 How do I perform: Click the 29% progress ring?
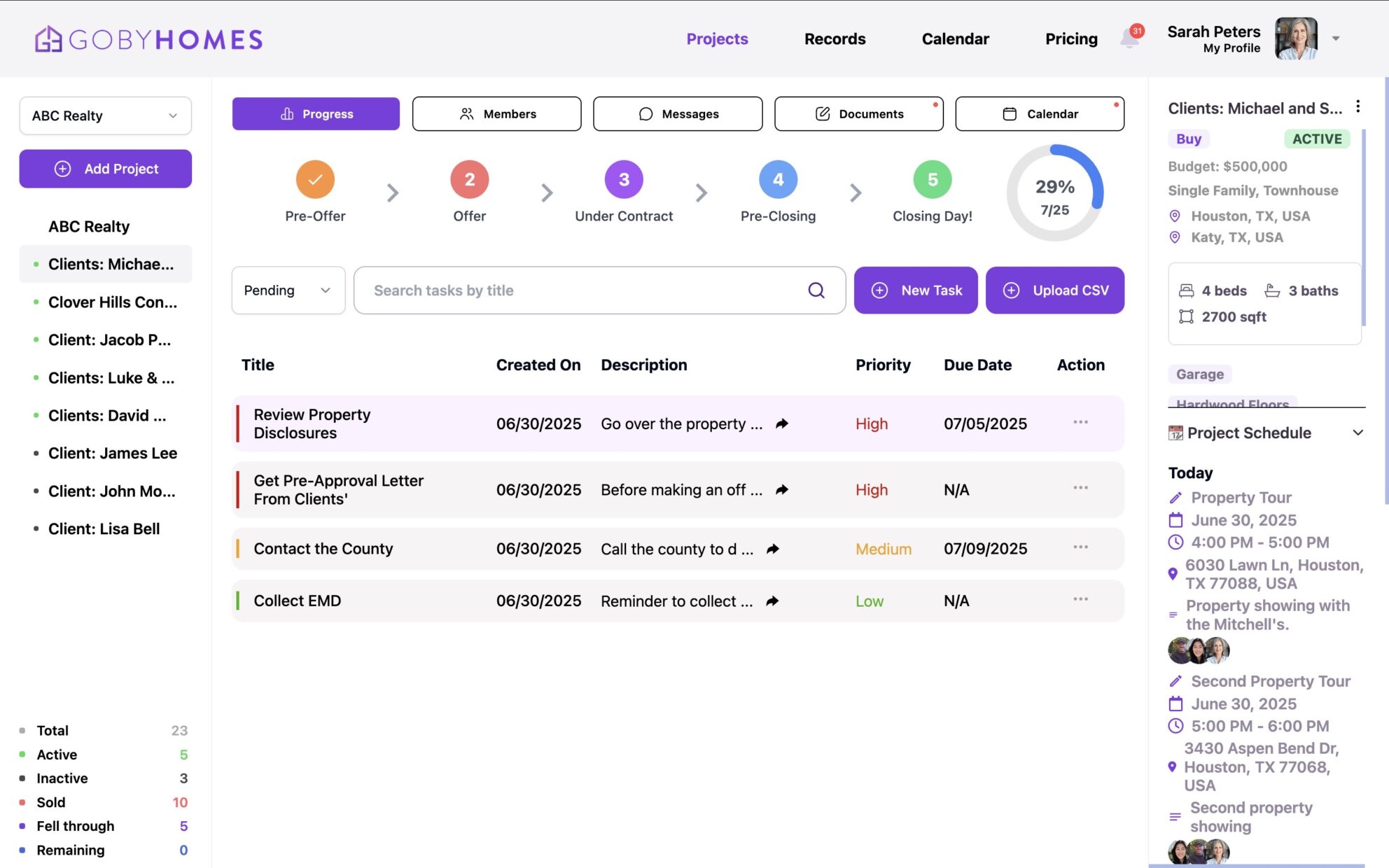coord(1054,194)
